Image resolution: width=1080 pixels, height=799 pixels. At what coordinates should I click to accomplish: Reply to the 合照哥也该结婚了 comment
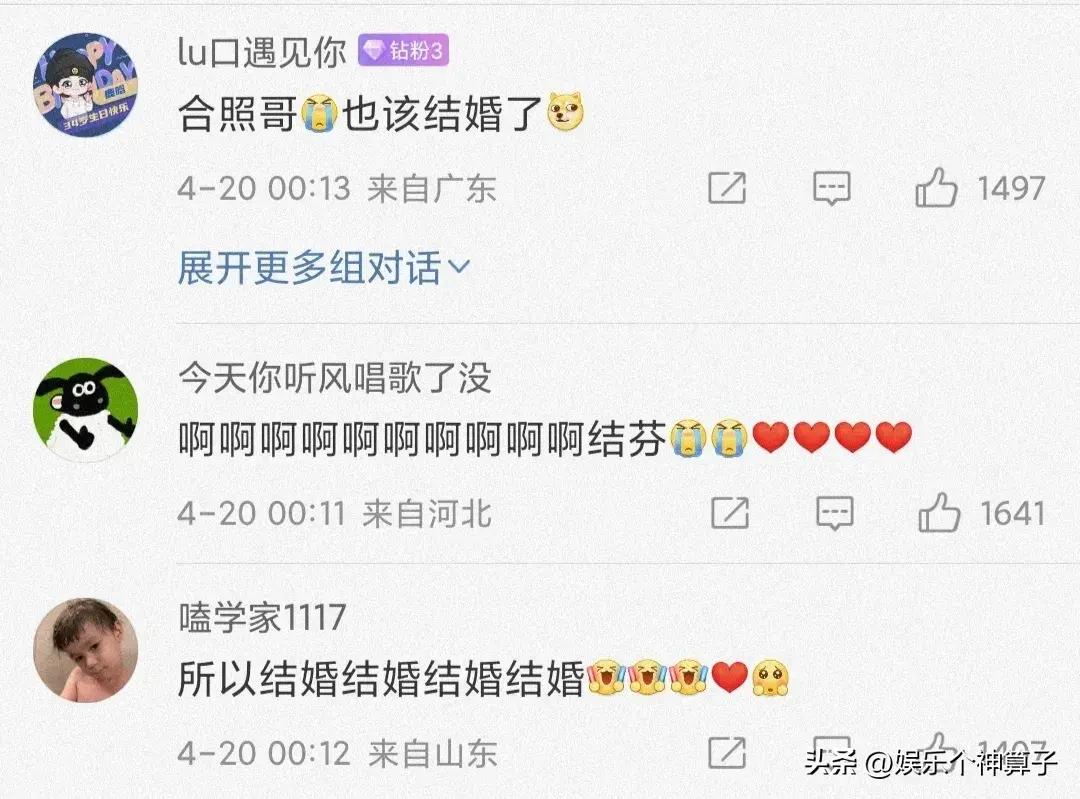(832, 188)
